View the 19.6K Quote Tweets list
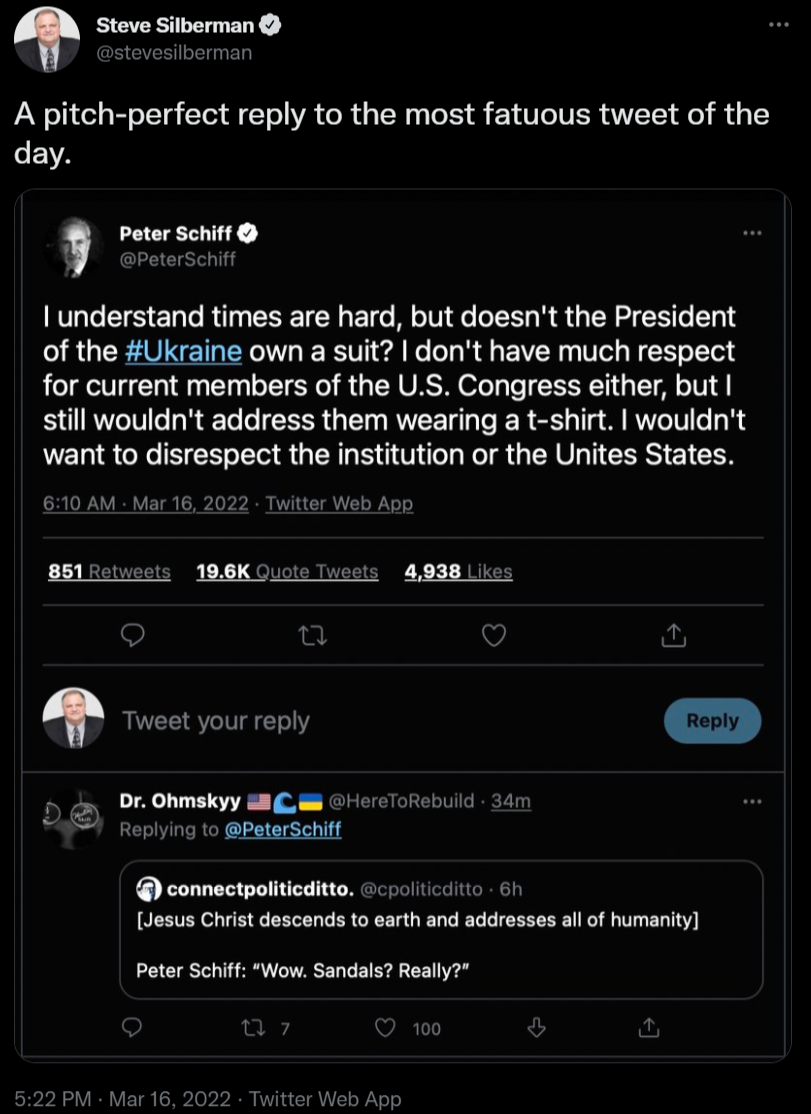 288,572
